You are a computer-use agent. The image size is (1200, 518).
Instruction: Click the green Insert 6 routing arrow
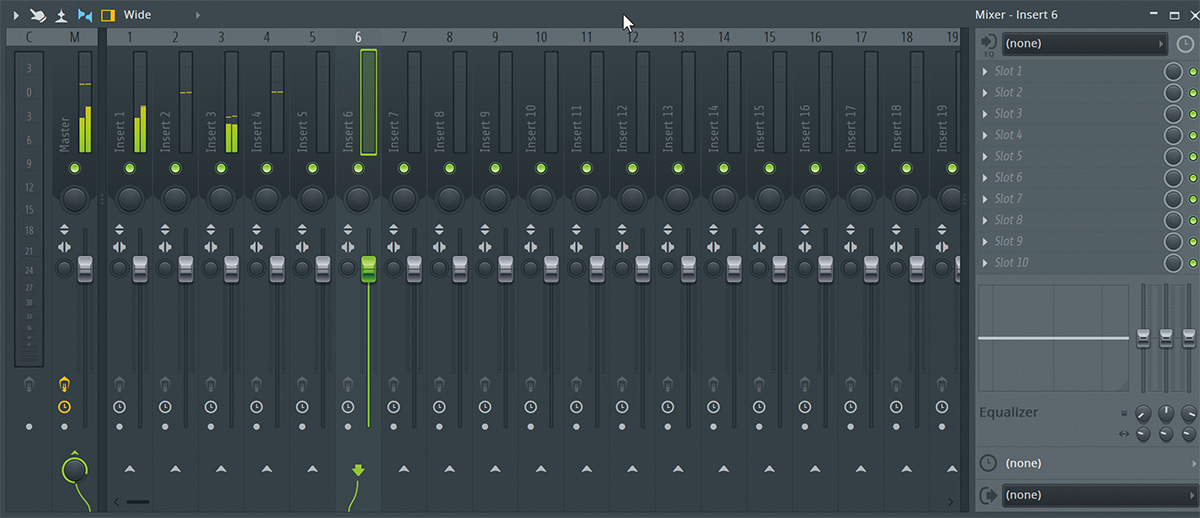click(x=358, y=470)
